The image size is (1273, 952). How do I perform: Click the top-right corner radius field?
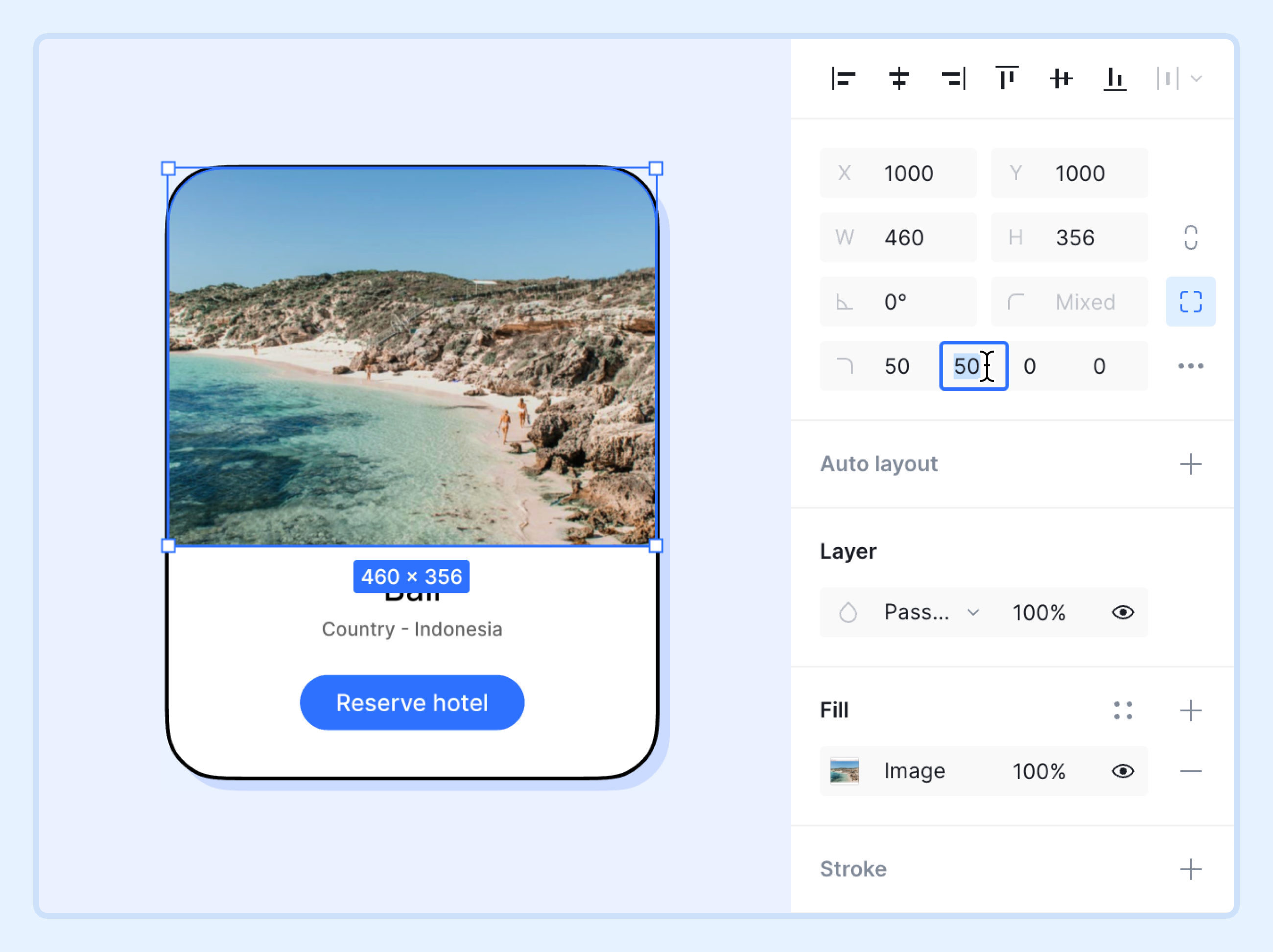coord(974,366)
